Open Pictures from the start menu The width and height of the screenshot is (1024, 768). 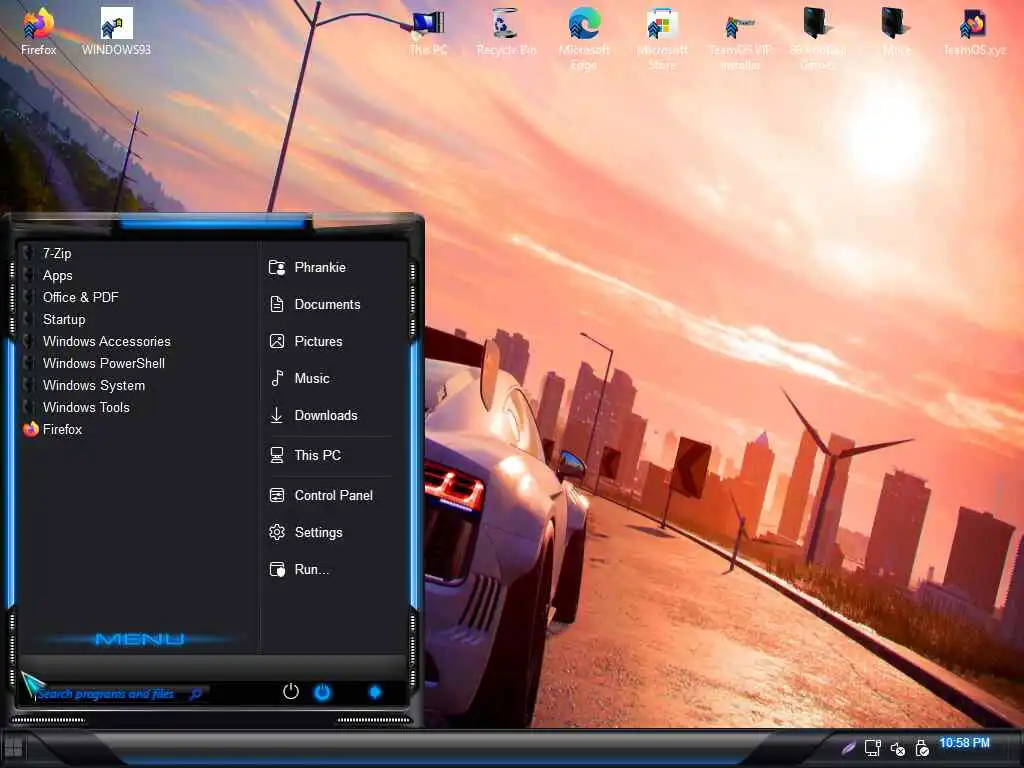point(330,341)
